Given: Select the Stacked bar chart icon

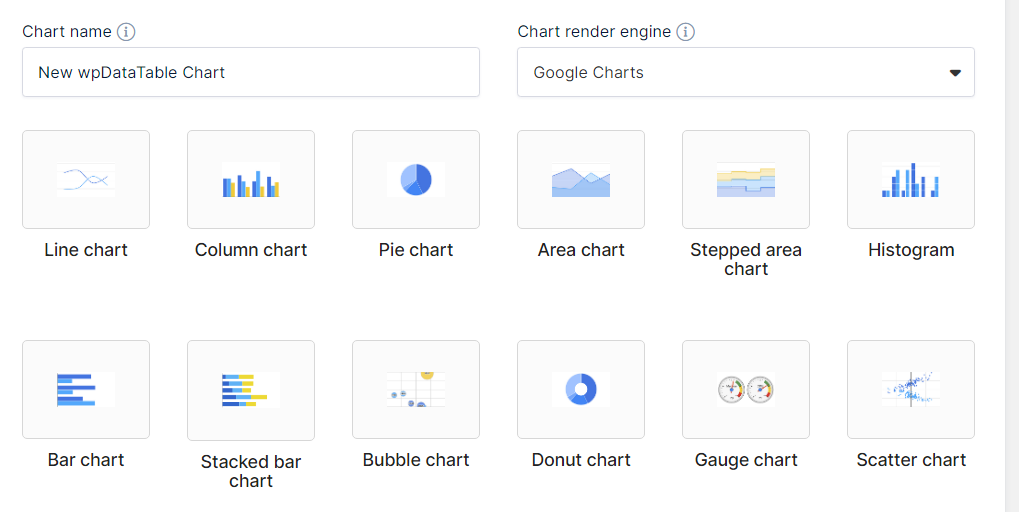Looking at the screenshot, I should (x=251, y=390).
